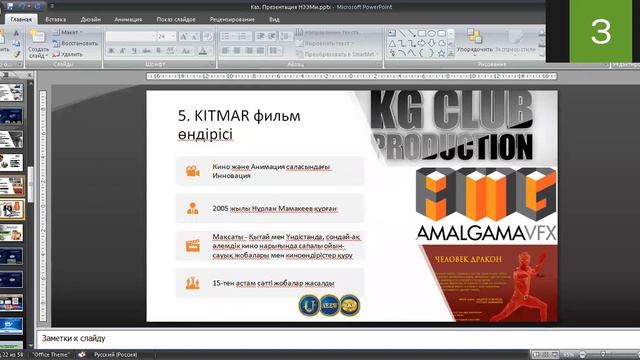Viewport: 640px width, 360px height.
Task: Select the triangle shape
Action: click(392, 43)
